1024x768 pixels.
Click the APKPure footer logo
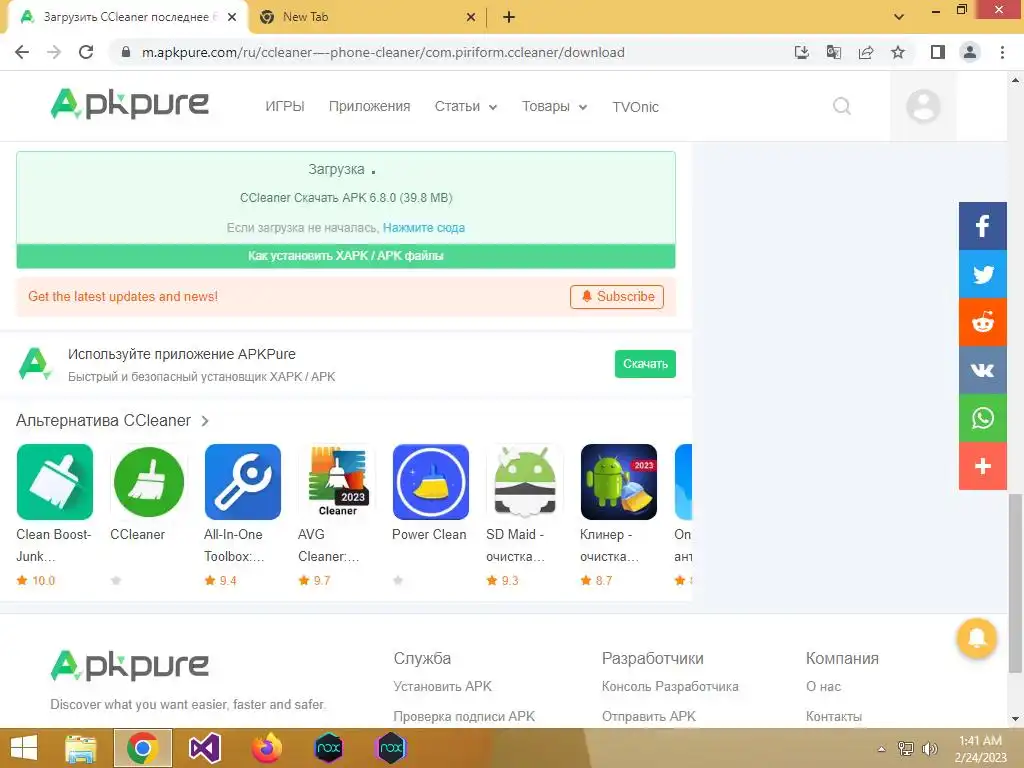(x=129, y=665)
